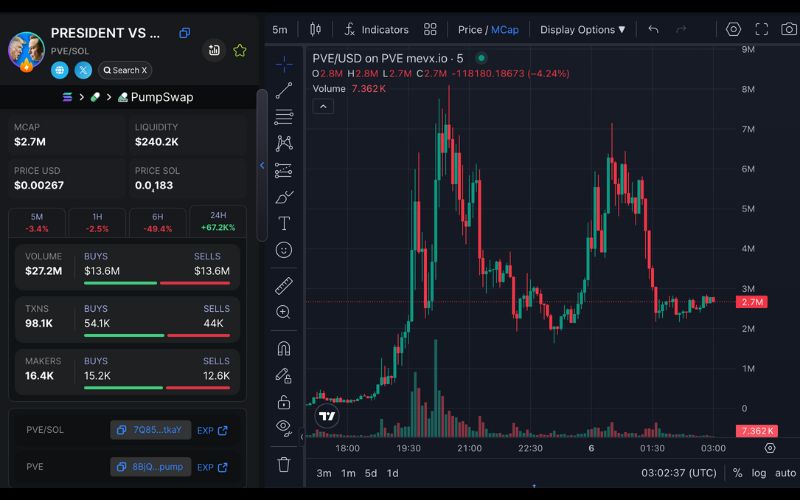Viewport: 800px width, 500px height.
Task: Select the 1d date range
Action: pos(392,473)
